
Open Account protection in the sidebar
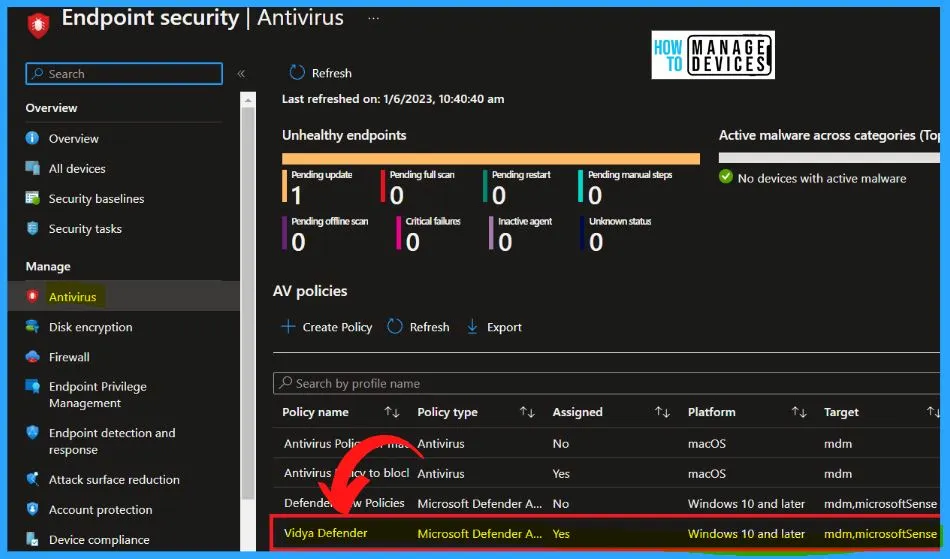pos(101,510)
